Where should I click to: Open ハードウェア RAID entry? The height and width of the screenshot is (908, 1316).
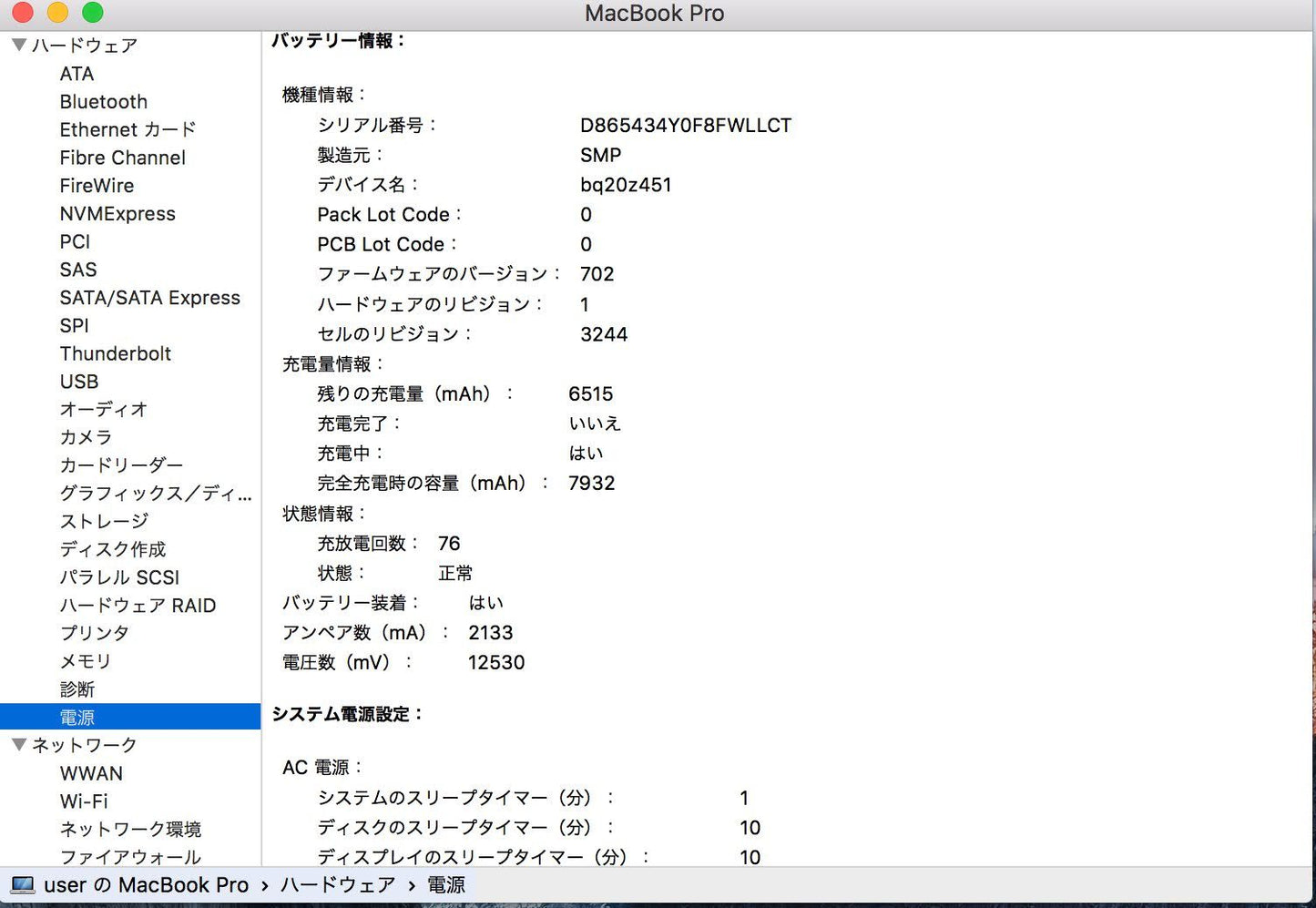[138, 606]
